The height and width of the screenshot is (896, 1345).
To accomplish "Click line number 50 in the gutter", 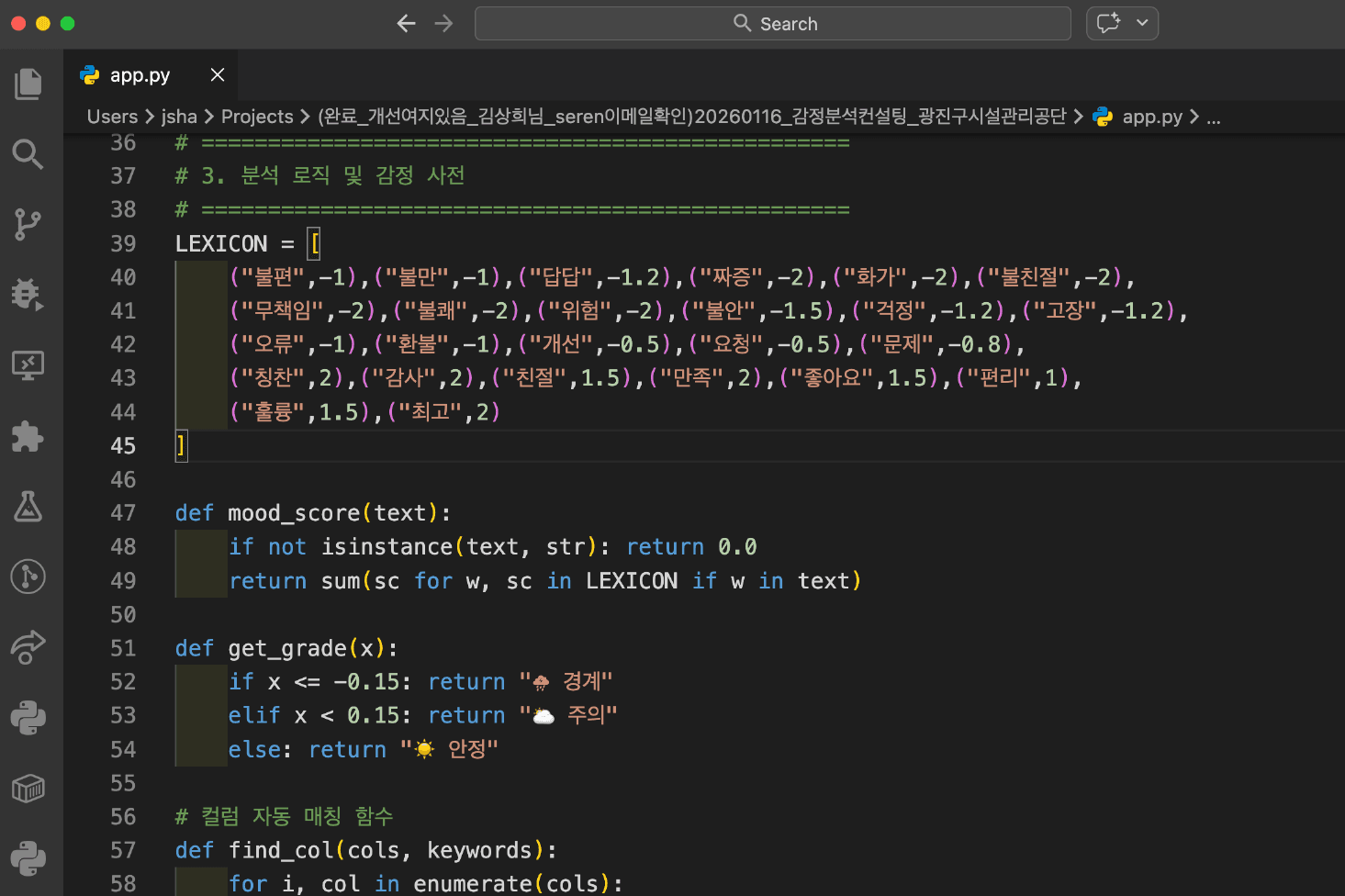I will point(123,615).
